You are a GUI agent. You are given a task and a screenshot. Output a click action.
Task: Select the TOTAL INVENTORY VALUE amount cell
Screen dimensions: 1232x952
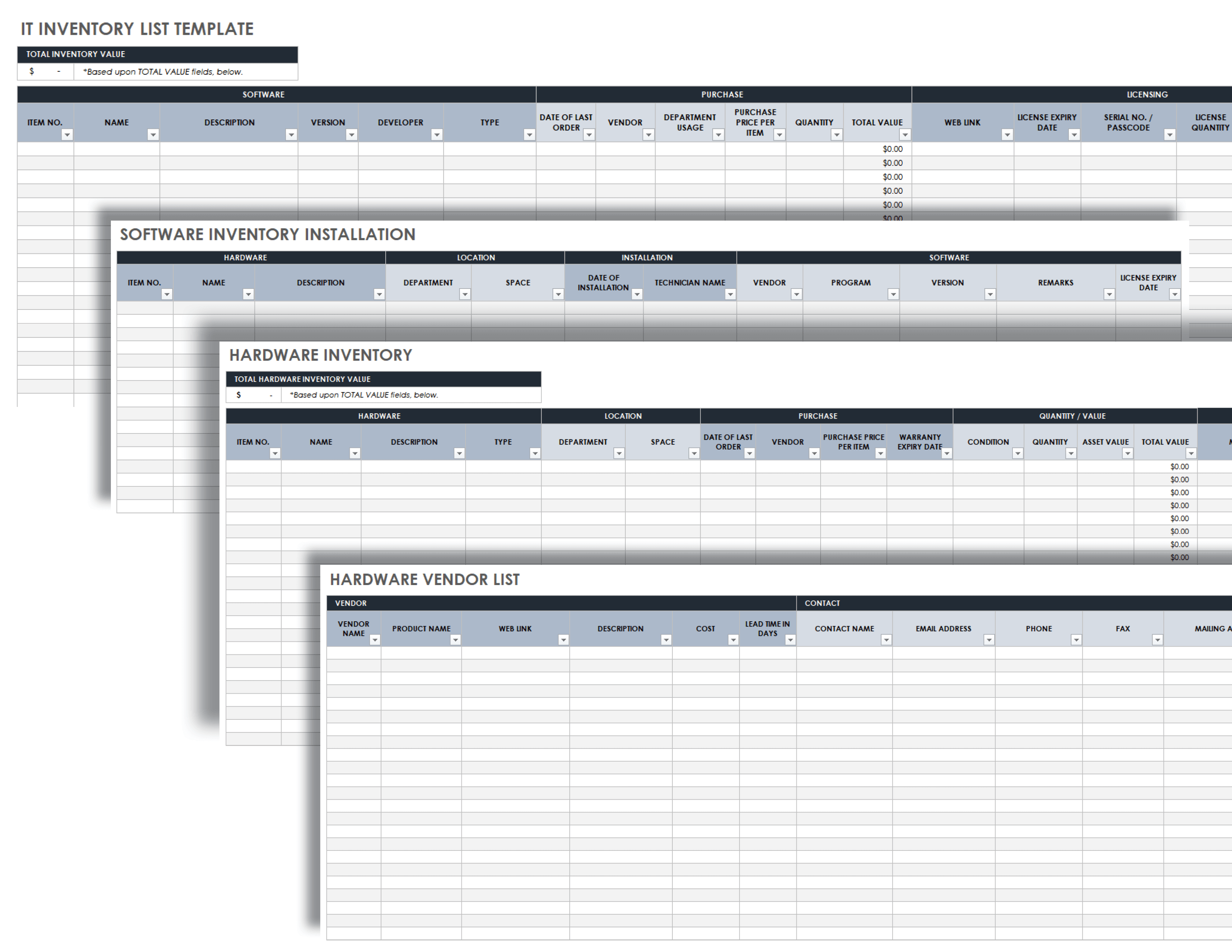tap(46, 72)
